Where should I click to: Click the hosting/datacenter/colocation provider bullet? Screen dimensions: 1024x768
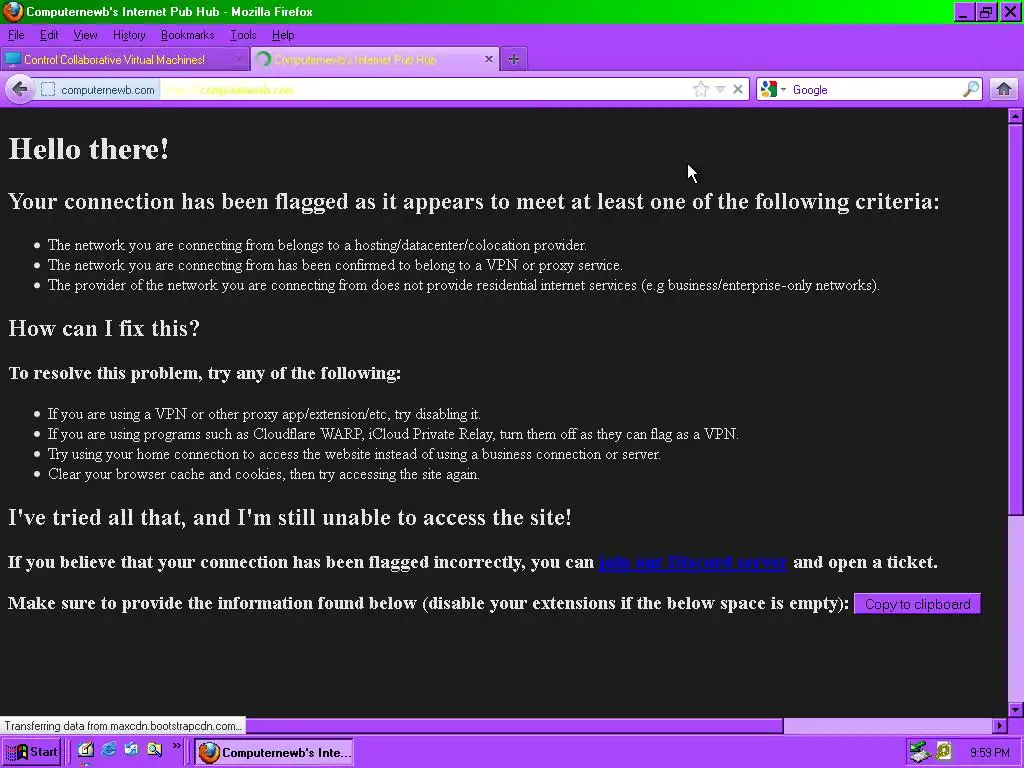point(317,246)
